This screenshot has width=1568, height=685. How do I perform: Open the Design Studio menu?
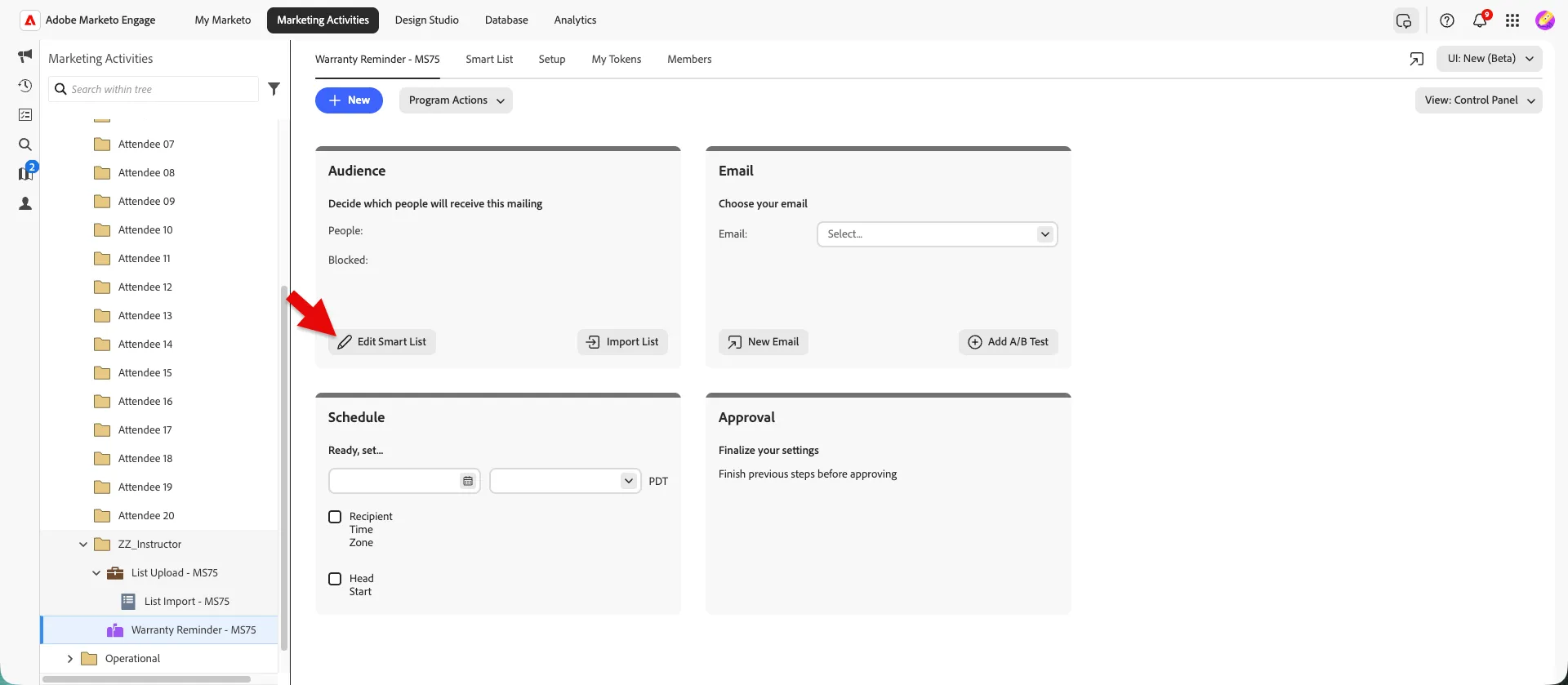(426, 20)
